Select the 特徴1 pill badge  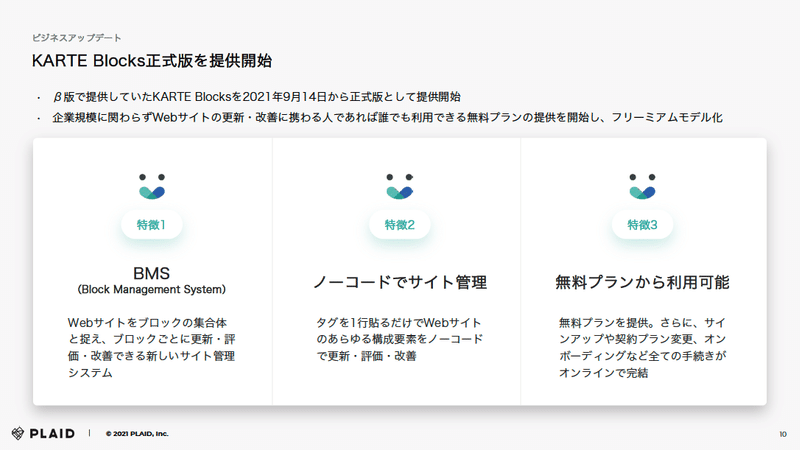click(152, 224)
